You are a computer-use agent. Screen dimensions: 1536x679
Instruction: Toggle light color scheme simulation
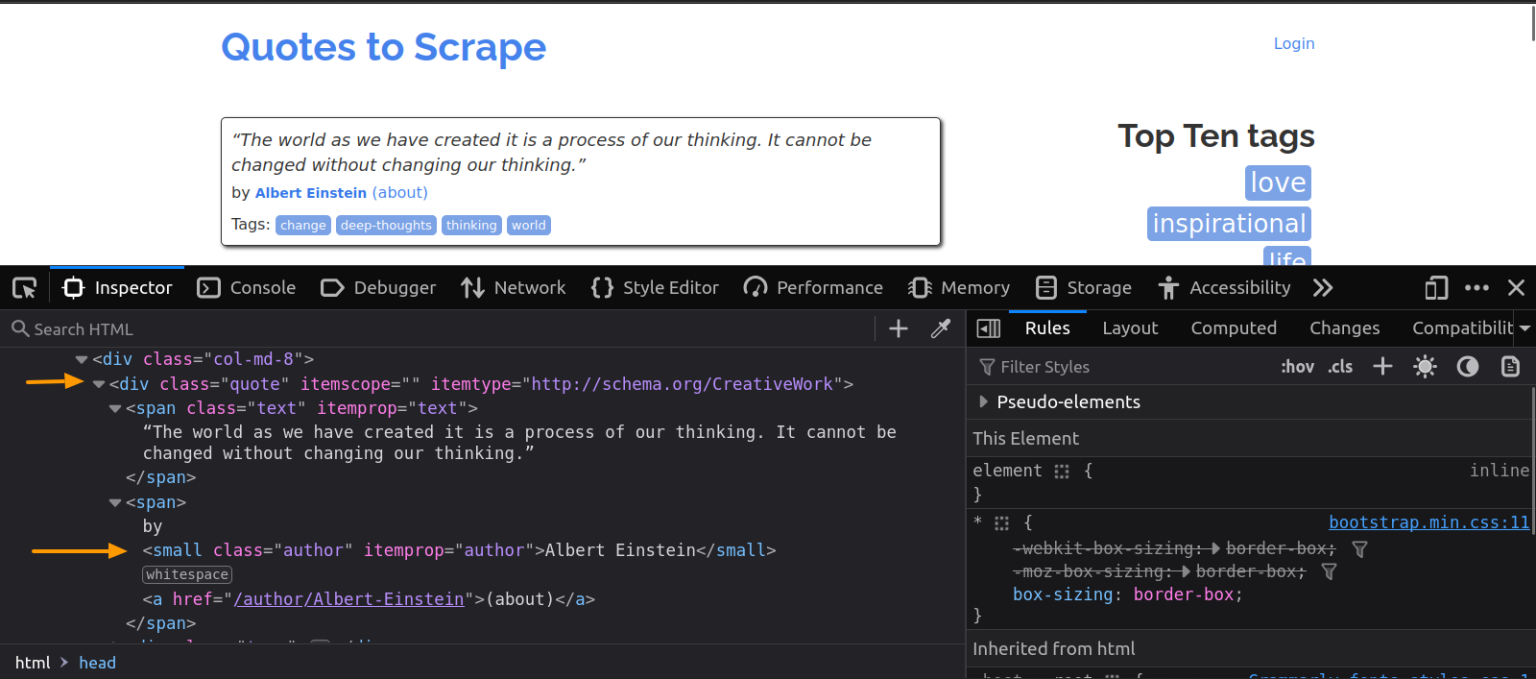1424,366
